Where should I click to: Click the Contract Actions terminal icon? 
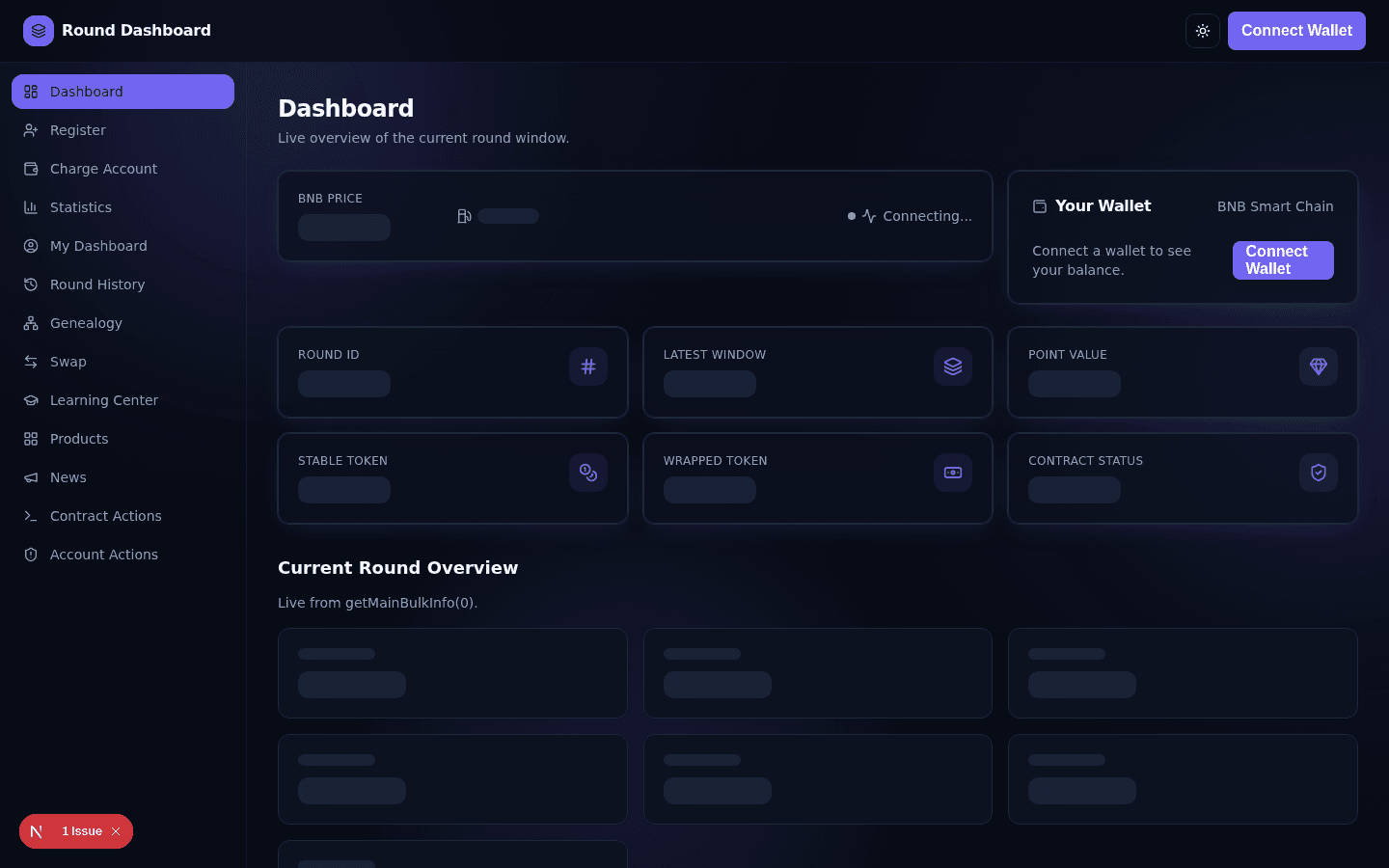tap(31, 516)
